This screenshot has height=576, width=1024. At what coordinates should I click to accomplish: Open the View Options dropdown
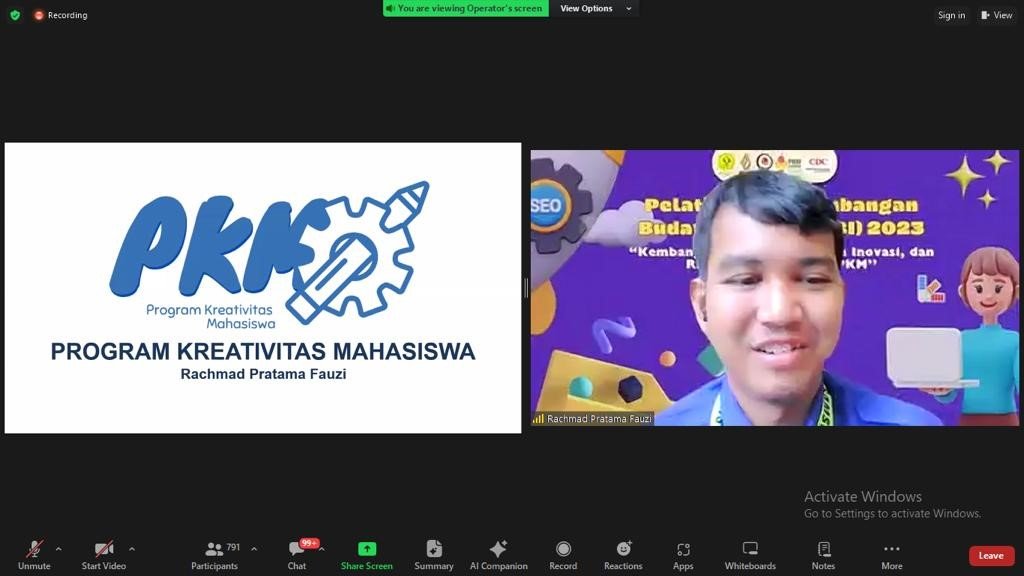(596, 9)
